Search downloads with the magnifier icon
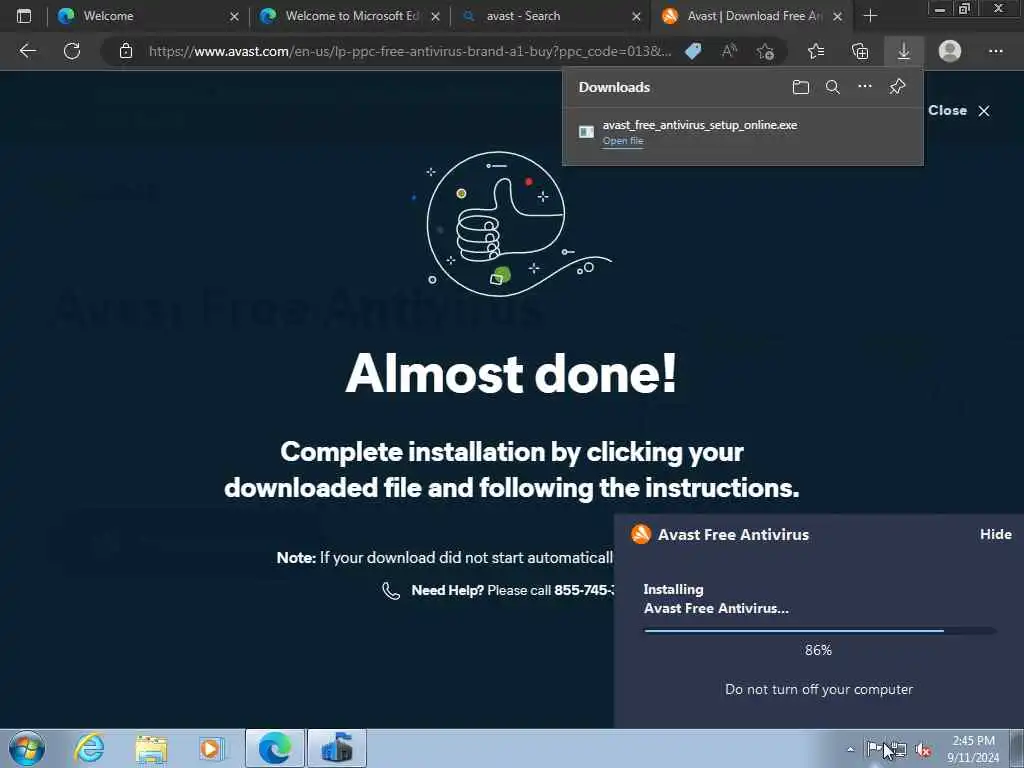Viewport: 1024px width, 768px height. 833,87
